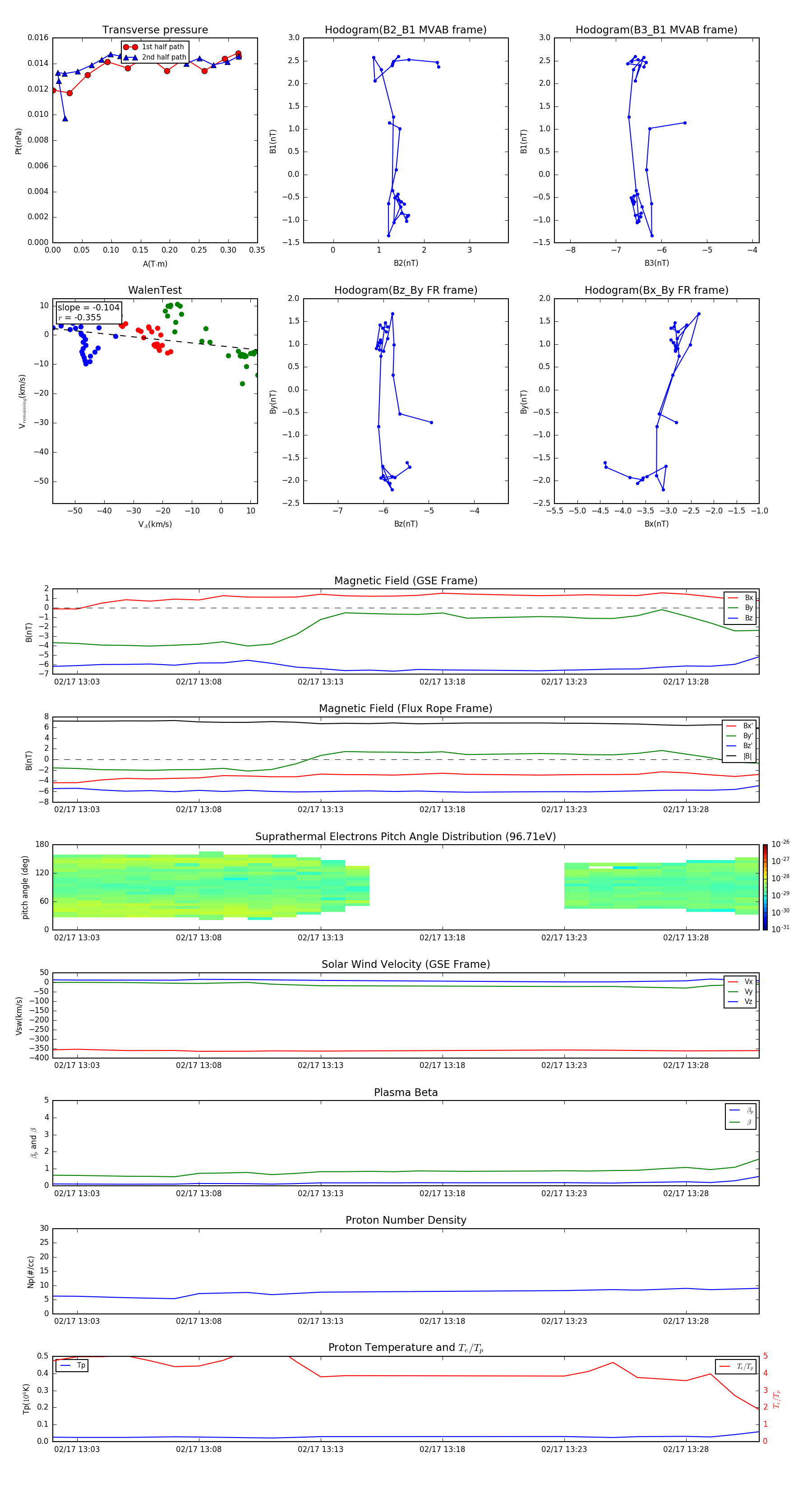Click the Bz' legend entry
812x1489 pixels.
739,746
